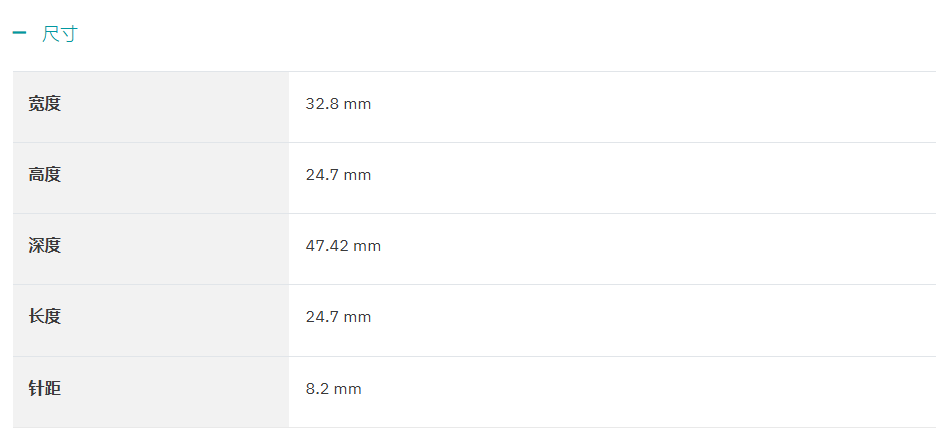The image size is (947, 445).
Task: Select the 高度 value 24.7 mm
Action: (x=338, y=175)
